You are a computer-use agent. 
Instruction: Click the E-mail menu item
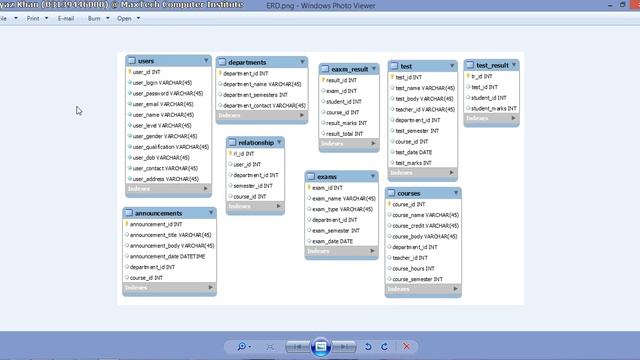pos(66,18)
